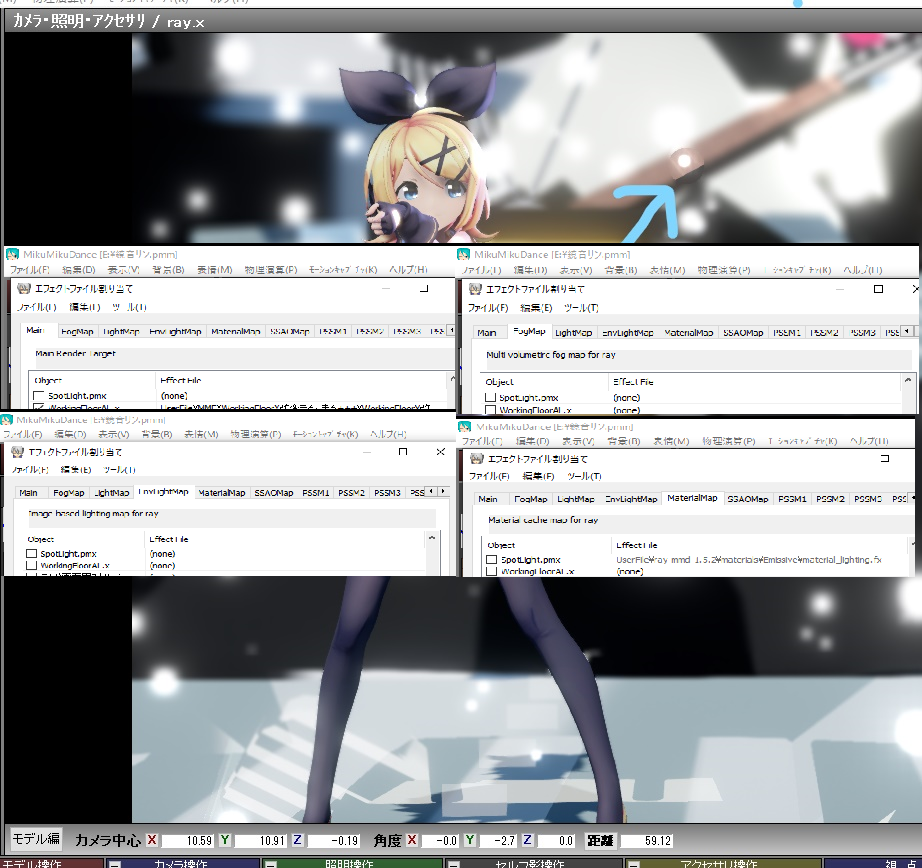Image resolution: width=922 pixels, height=868 pixels.
Task: Toggle SpotLight.pmx checkbox in the fog map window
Action: 490,398
